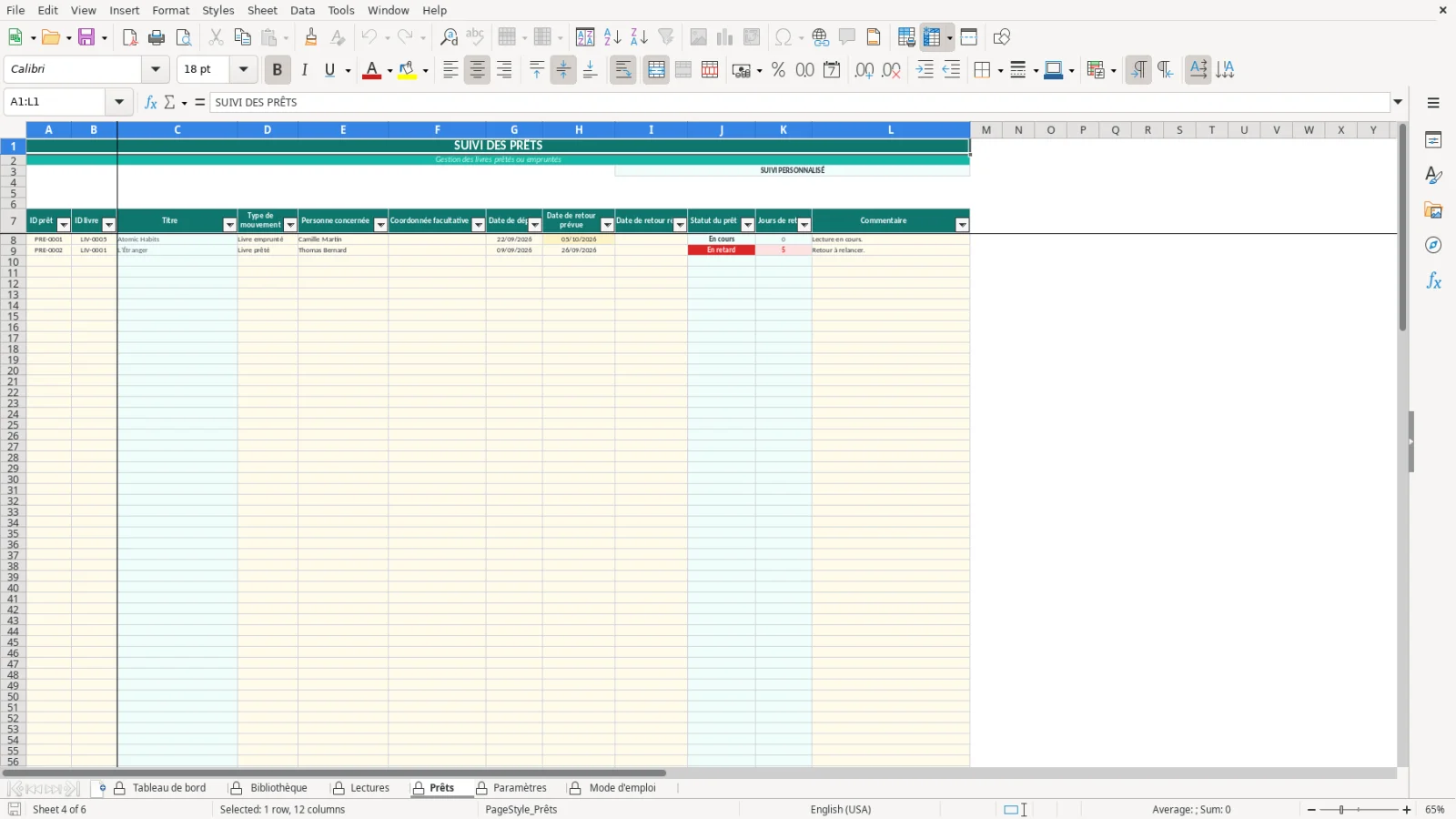The width and height of the screenshot is (1456, 819).
Task: Click the vertical scrollbar thumb
Action: tap(1402, 227)
